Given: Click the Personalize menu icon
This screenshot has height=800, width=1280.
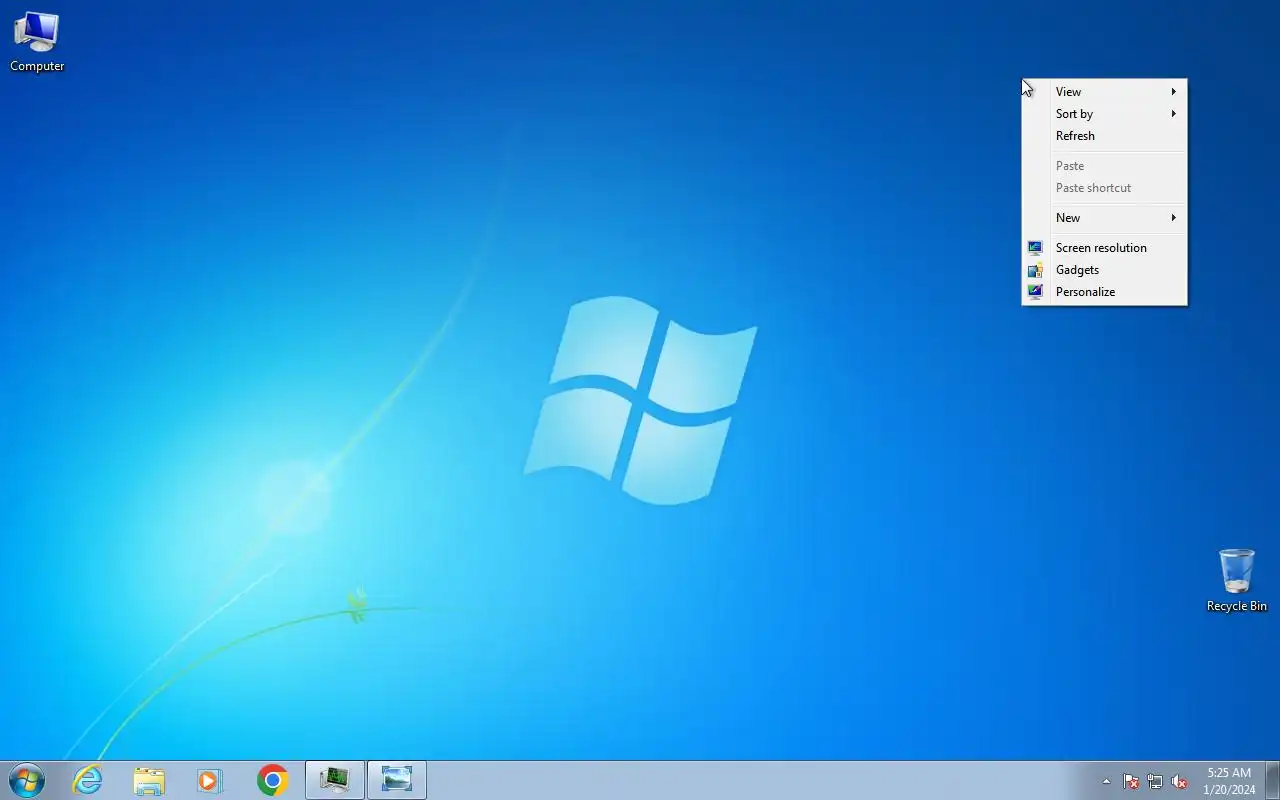Looking at the screenshot, I should pyautogui.click(x=1035, y=292).
